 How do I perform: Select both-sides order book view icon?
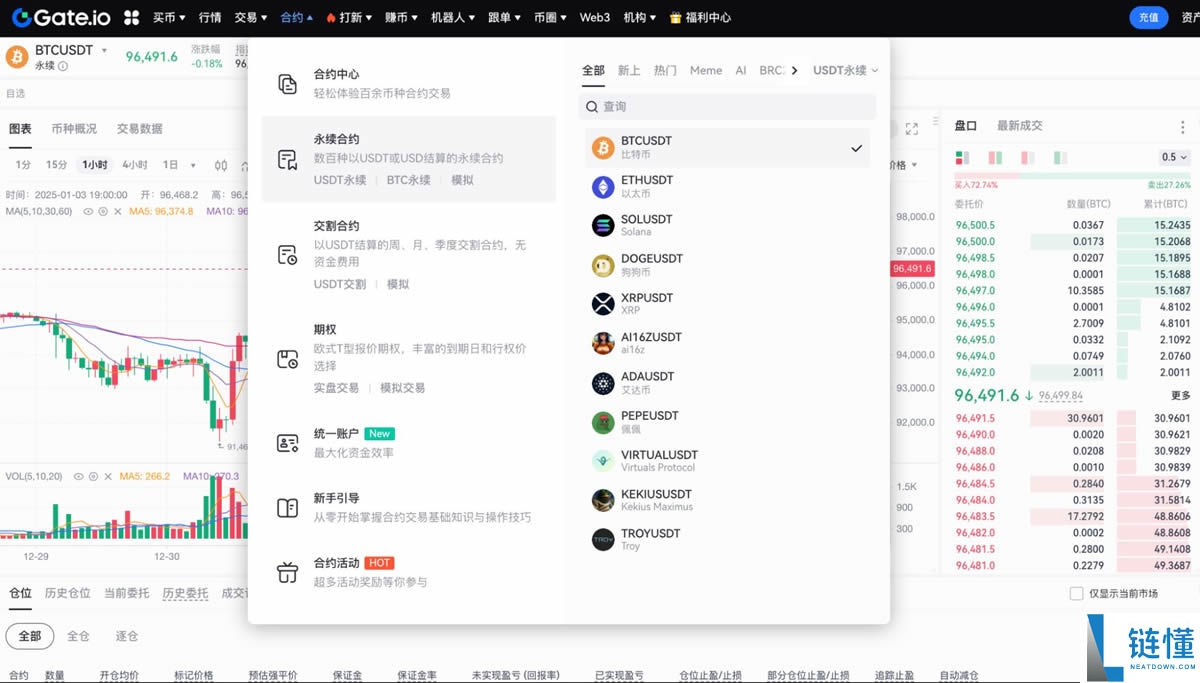click(x=962, y=157)
